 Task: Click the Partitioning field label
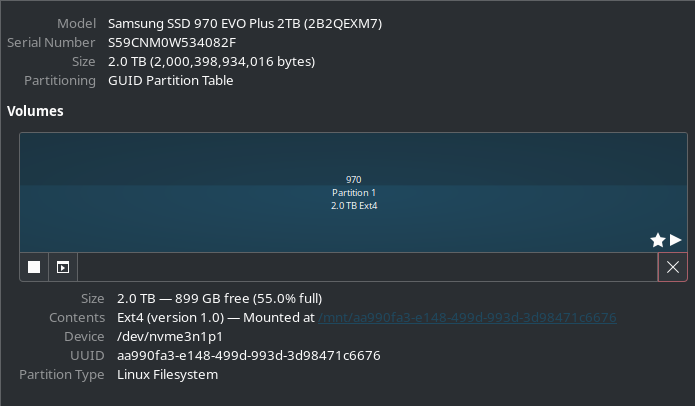point(60,81)
